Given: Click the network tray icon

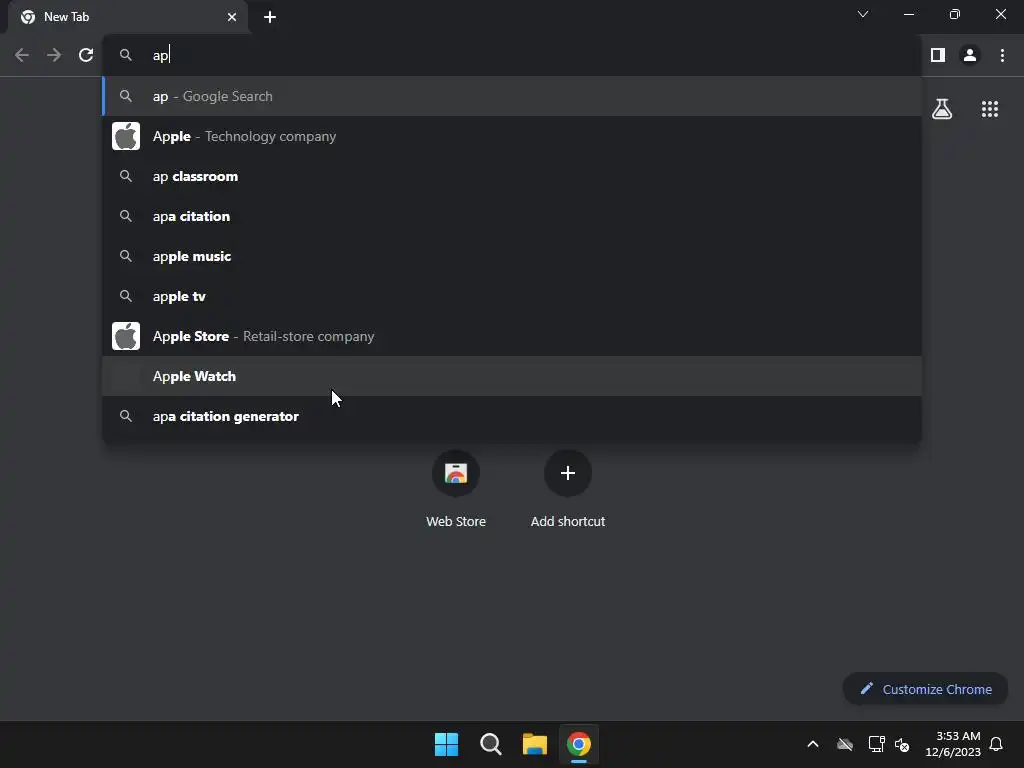Looking at the screenshot, I should [876, 744].
